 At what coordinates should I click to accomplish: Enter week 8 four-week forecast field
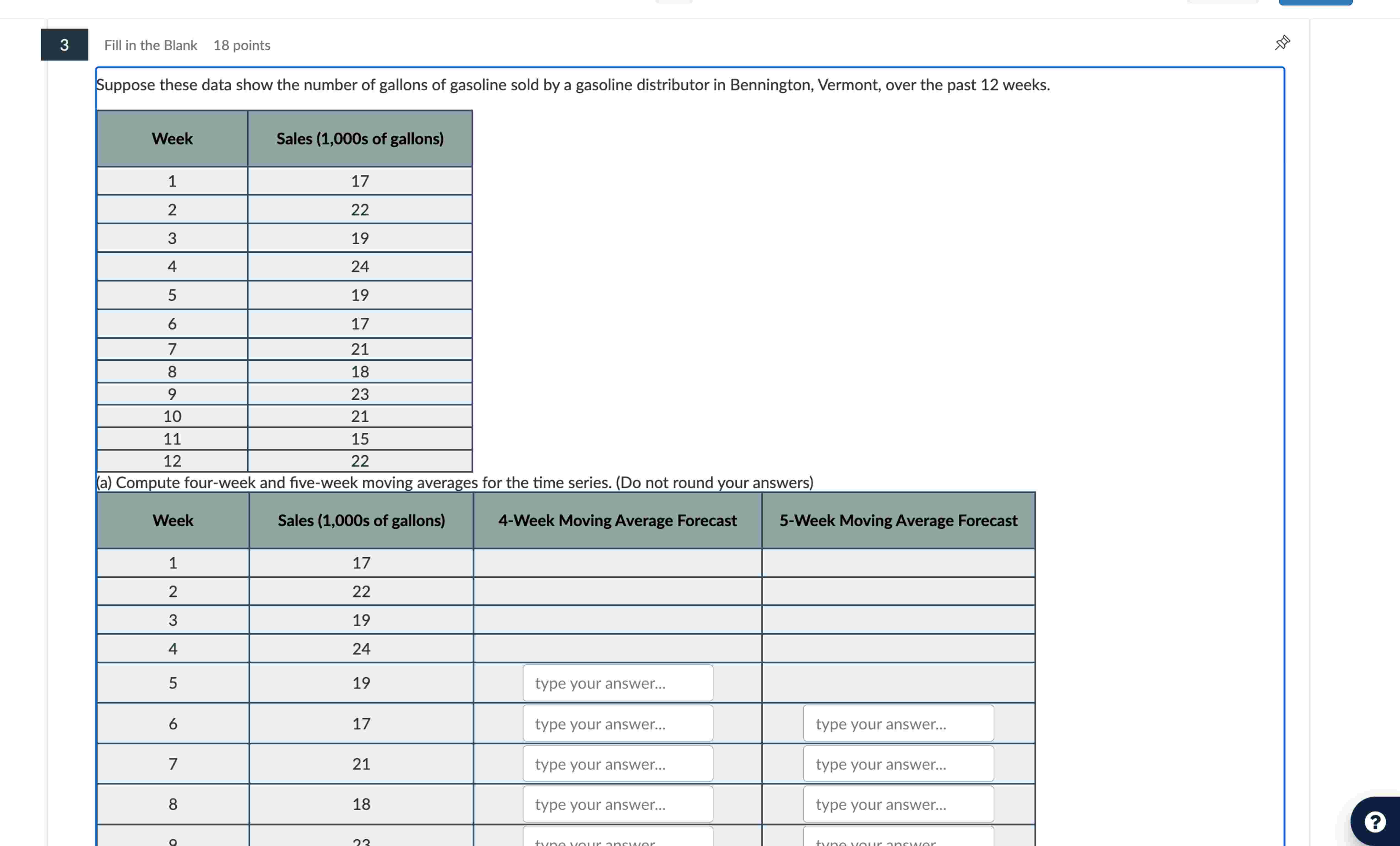(x=617, y=804)
